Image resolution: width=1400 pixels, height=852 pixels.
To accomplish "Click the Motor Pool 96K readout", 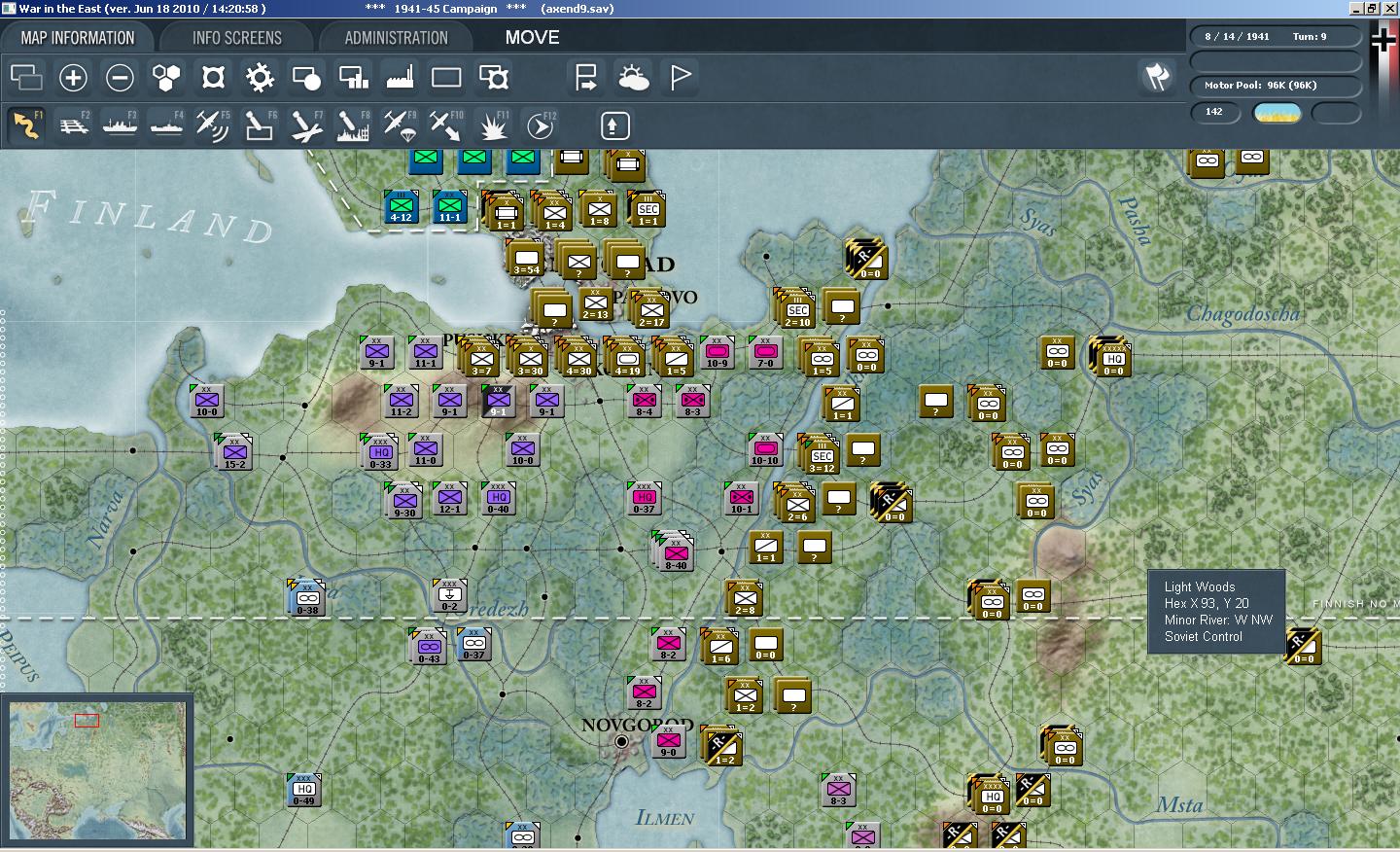I will click(x=1276, y=86).
